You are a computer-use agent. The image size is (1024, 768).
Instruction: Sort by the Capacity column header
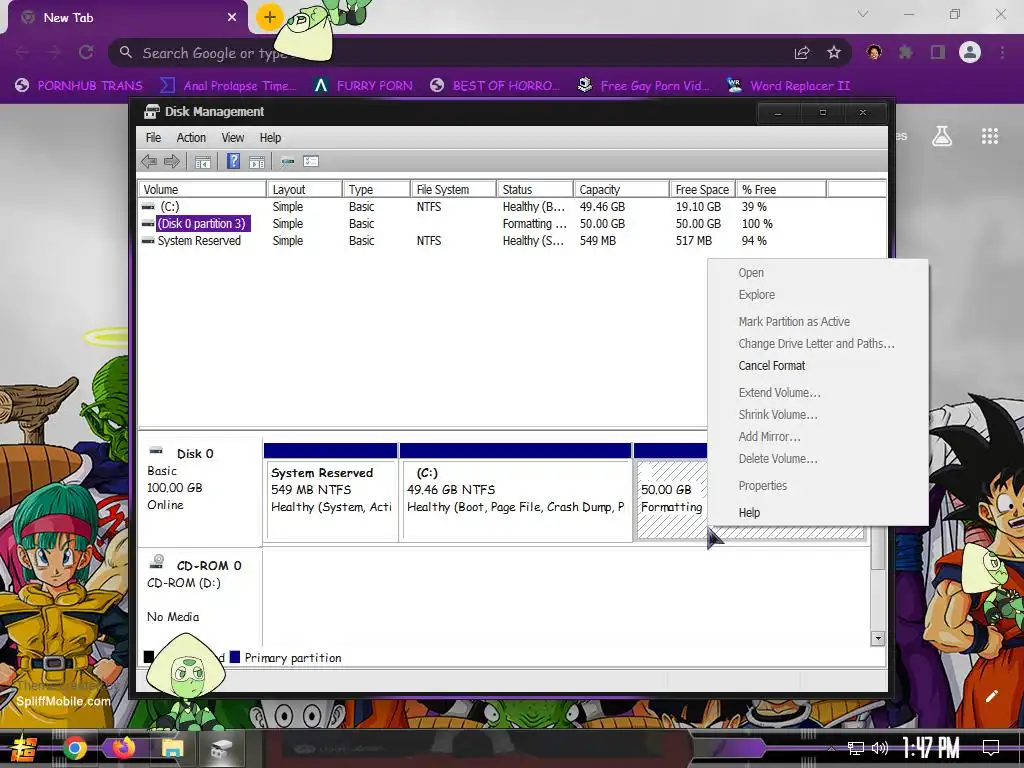621,189
